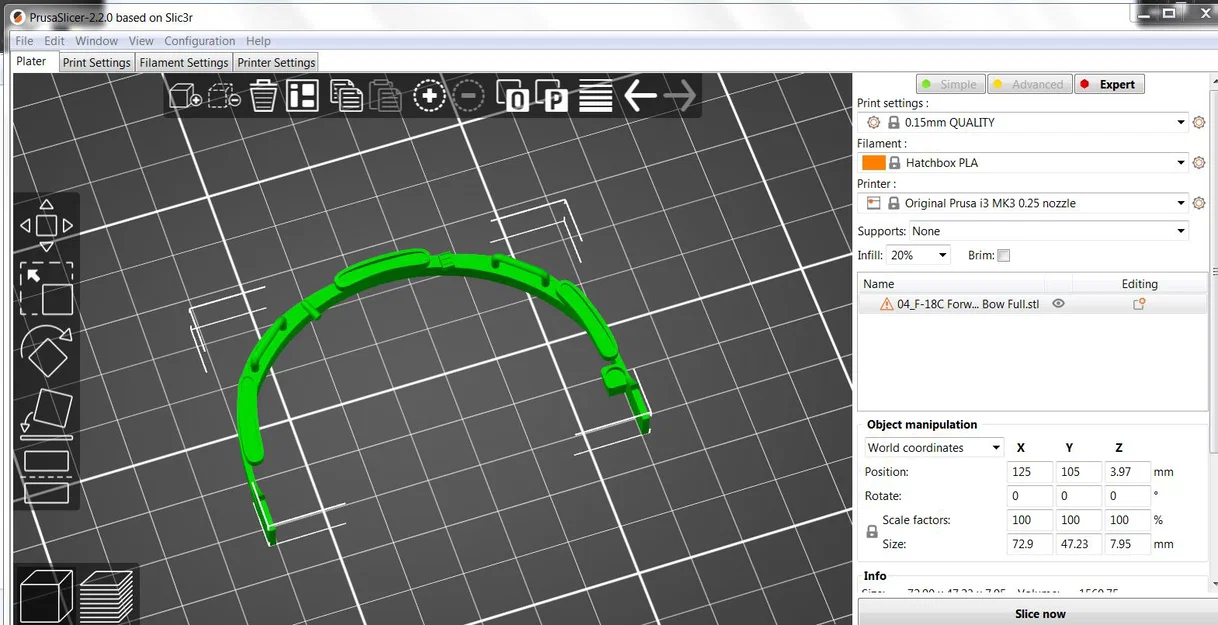Click the Scale factors X input field
This screenshot has width=1218, height=625.
pos(1030,520)
